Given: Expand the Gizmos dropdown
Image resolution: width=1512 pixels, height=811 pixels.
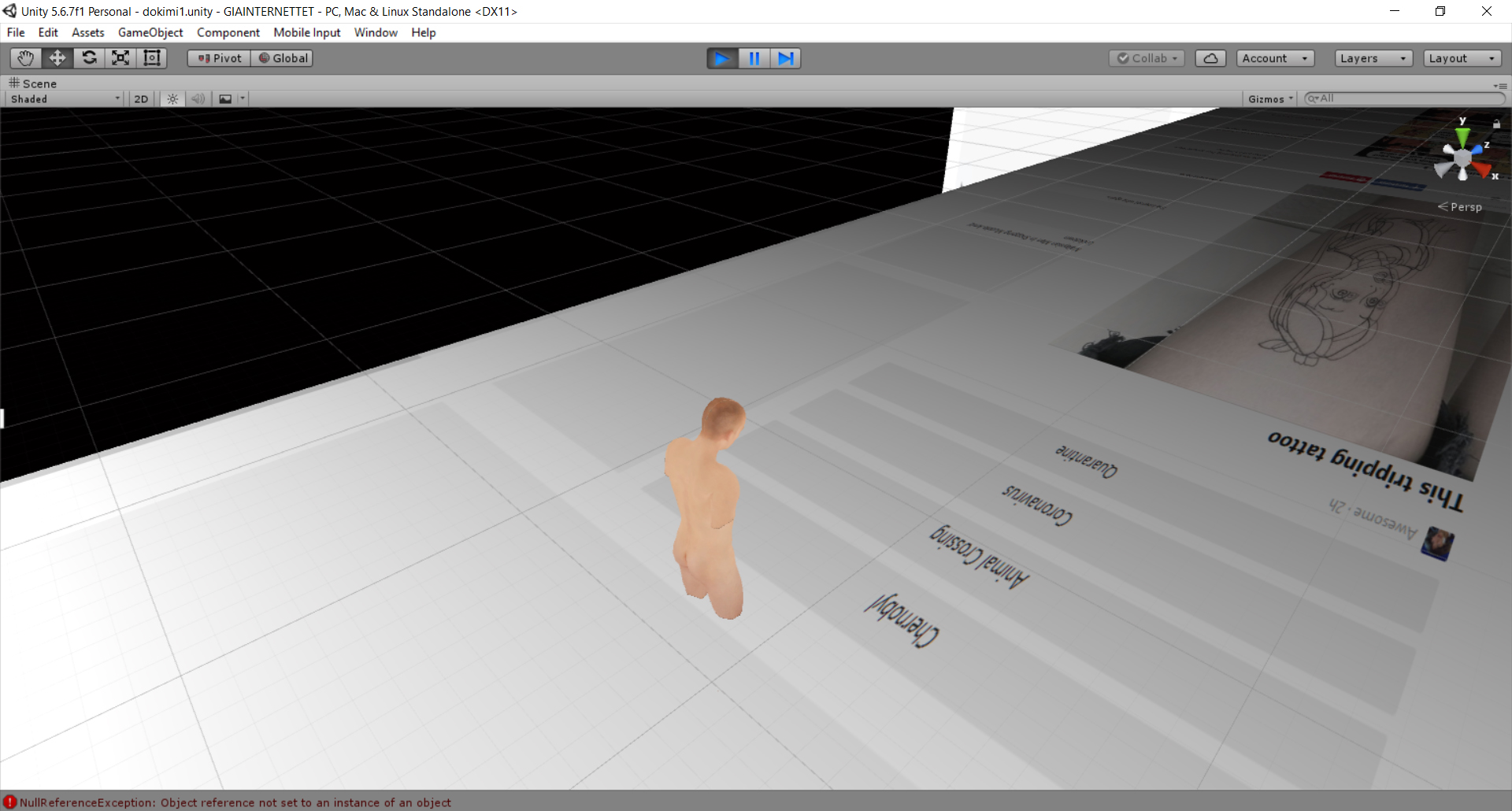Looking at the screenshot, I should pos(1270,99).
